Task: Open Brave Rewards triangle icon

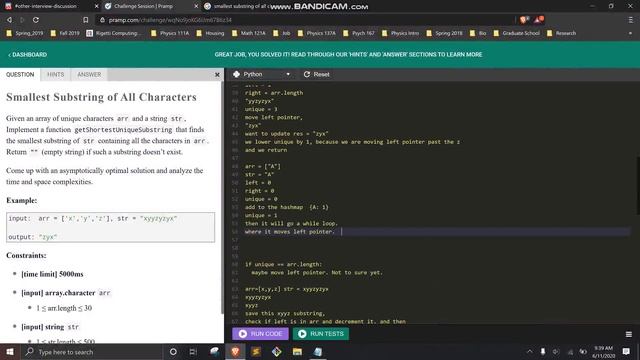Action: point(539,20)
